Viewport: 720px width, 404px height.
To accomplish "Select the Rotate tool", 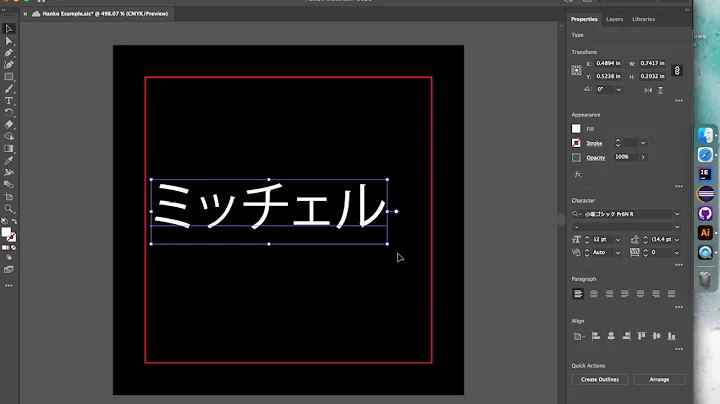I will [9, 112].
